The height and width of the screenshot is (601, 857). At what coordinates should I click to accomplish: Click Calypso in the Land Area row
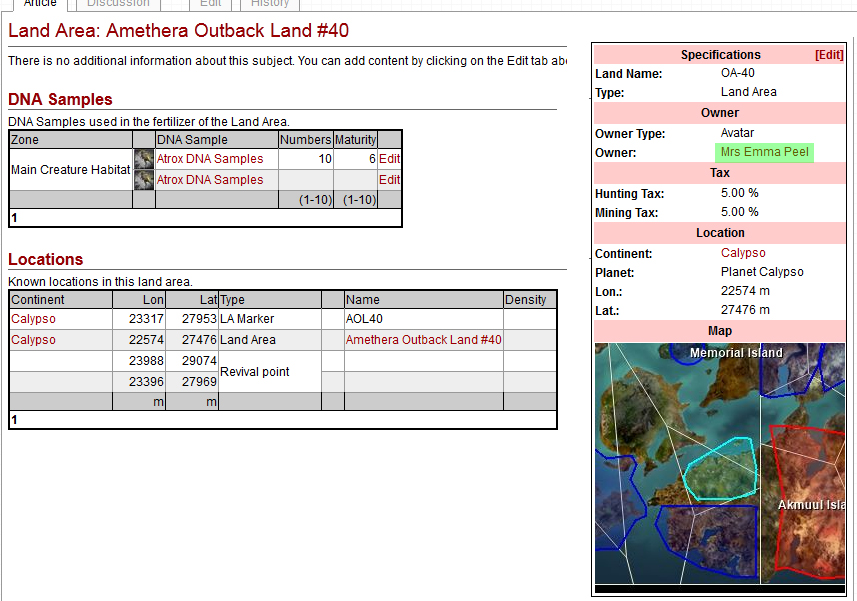point(33,340)
